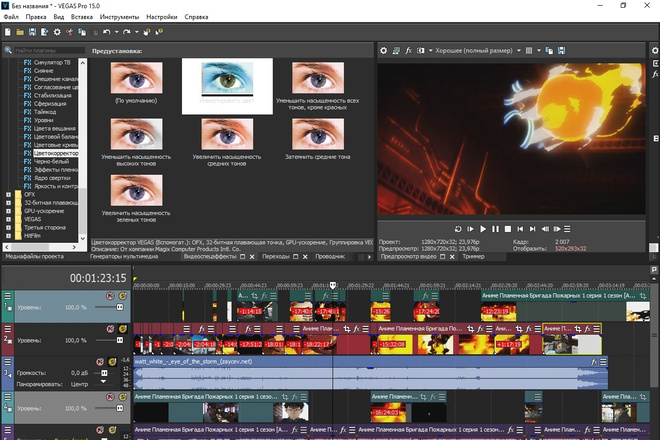
Task: Jump to end of project
Action: [532, 229]
